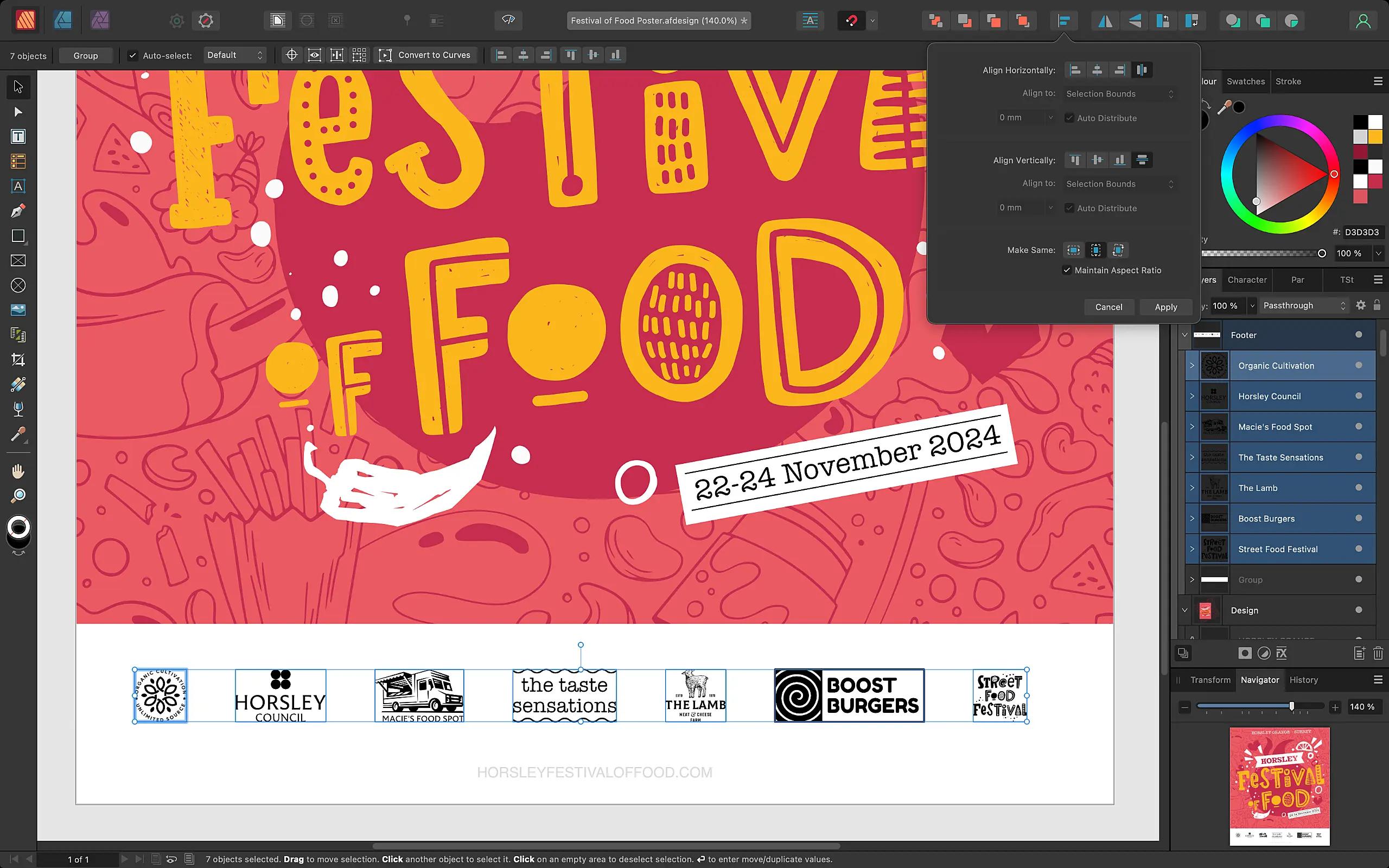1389x868 pixels.
Task: Click Make Same width icon
Action: pyautogui.click(x=1073, y=250)
